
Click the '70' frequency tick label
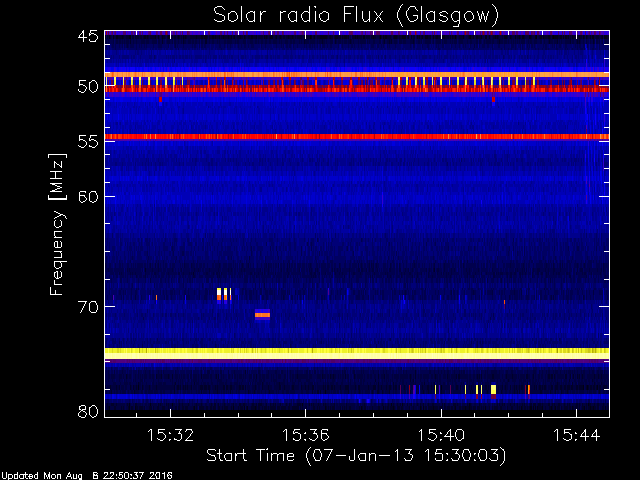(x=88, y=307)
